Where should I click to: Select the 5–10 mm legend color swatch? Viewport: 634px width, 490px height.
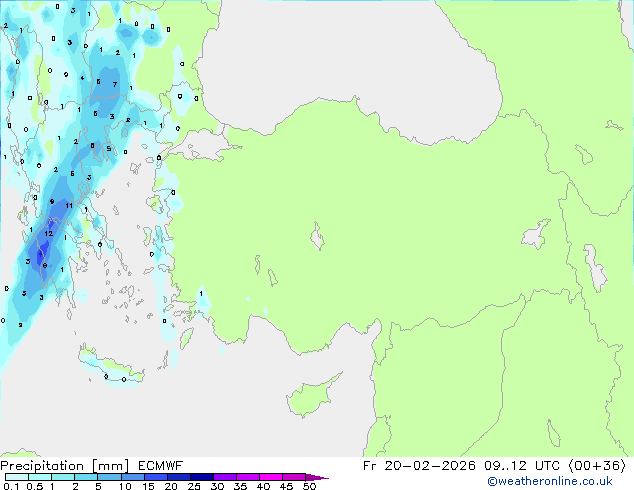109,477
